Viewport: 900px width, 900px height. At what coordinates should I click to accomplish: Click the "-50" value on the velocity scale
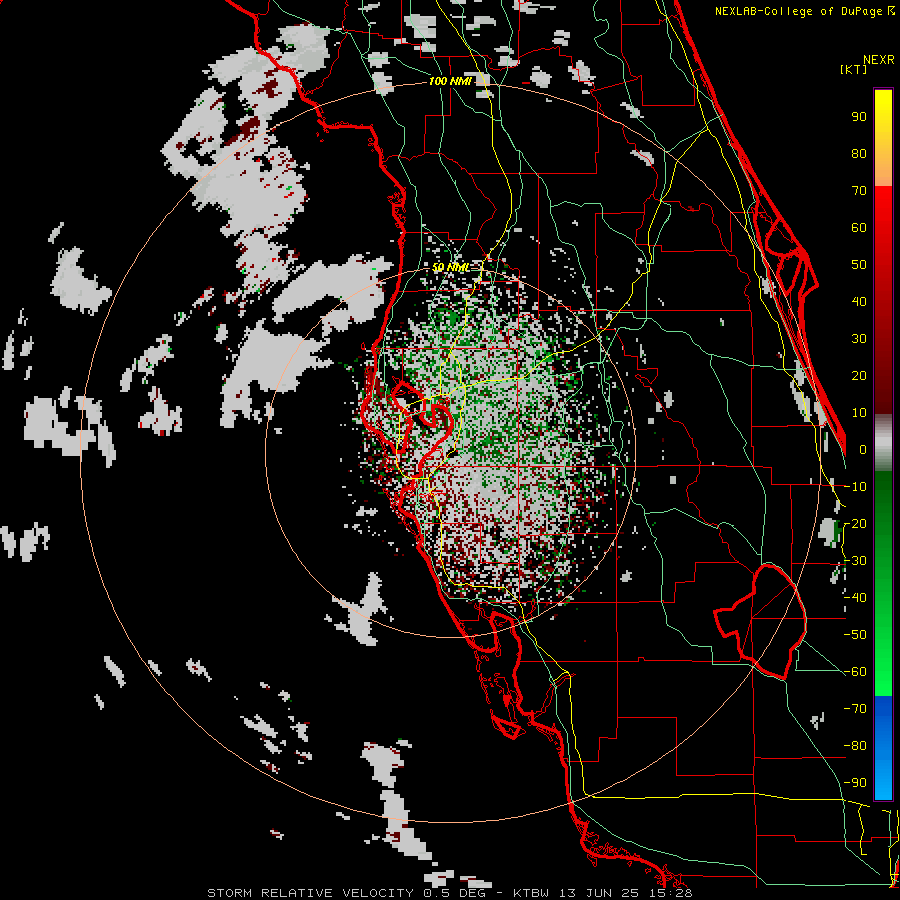[855, 635]
